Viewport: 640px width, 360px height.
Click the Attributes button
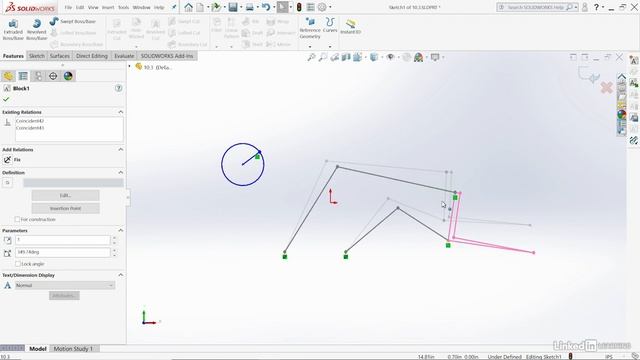(64, 296)
